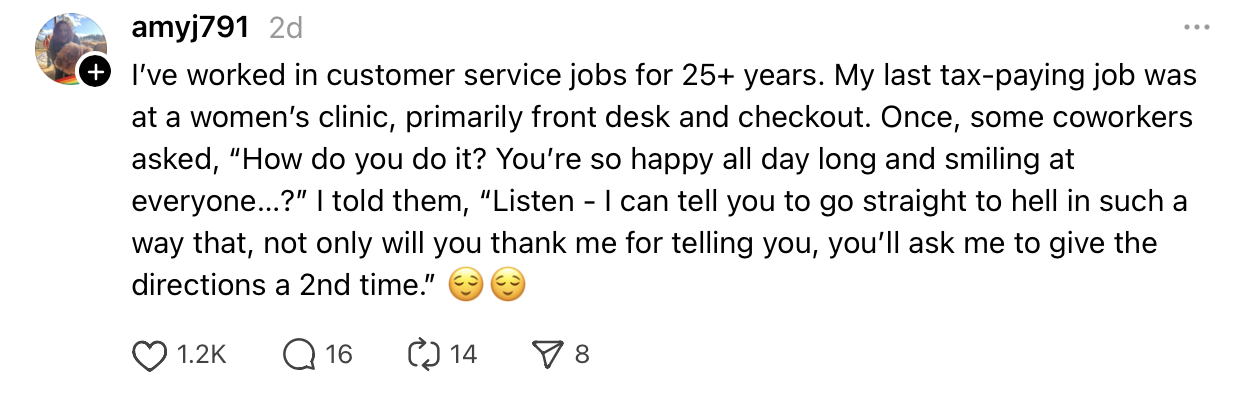The width and height of the screenshot is (1246, 400).
Task: Click the 14 reposts count
Action: (463, 354)
